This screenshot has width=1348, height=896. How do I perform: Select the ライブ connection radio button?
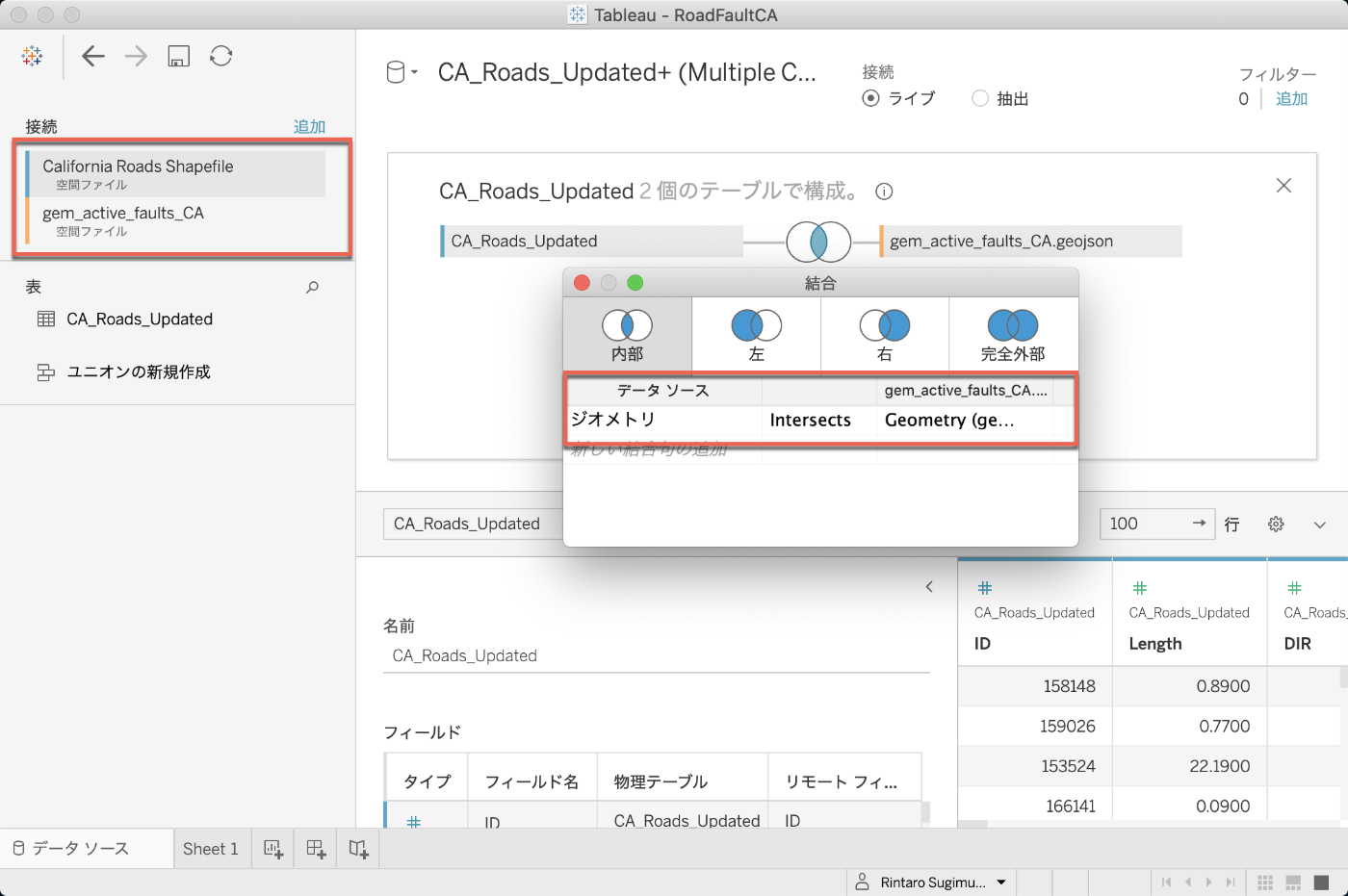871,98
